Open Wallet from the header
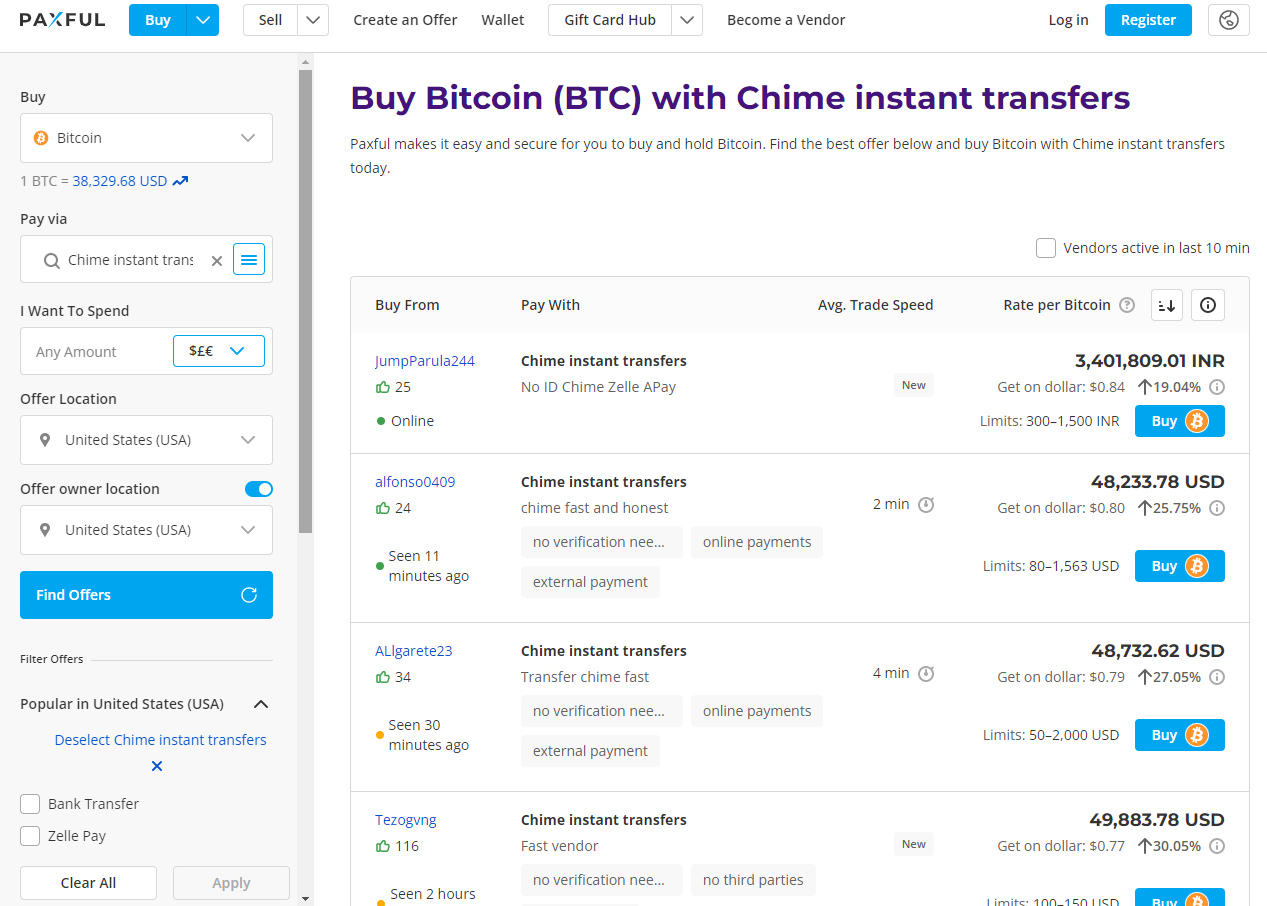Image resolution: width=1267 pixels, height=906 pixels. [503, 20]
